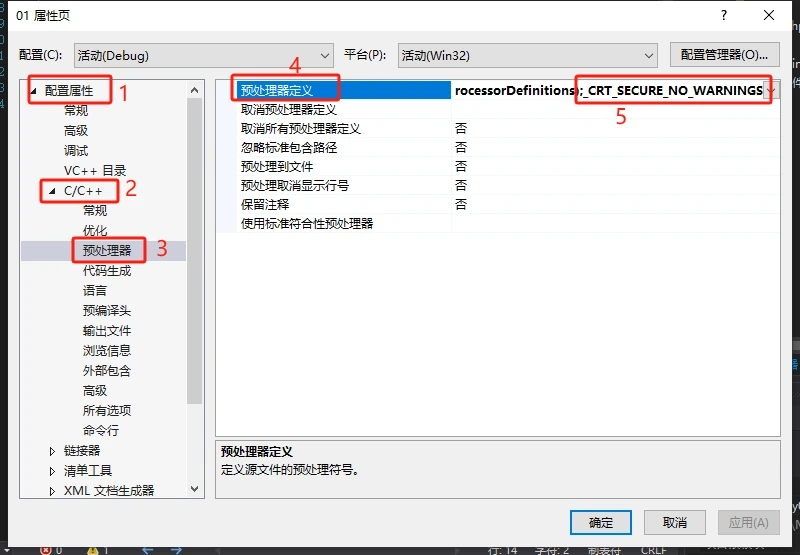Viewport: 800px width, 555px height.
Task: Select 代码生成 in the tree
Action: coord(107,271)
